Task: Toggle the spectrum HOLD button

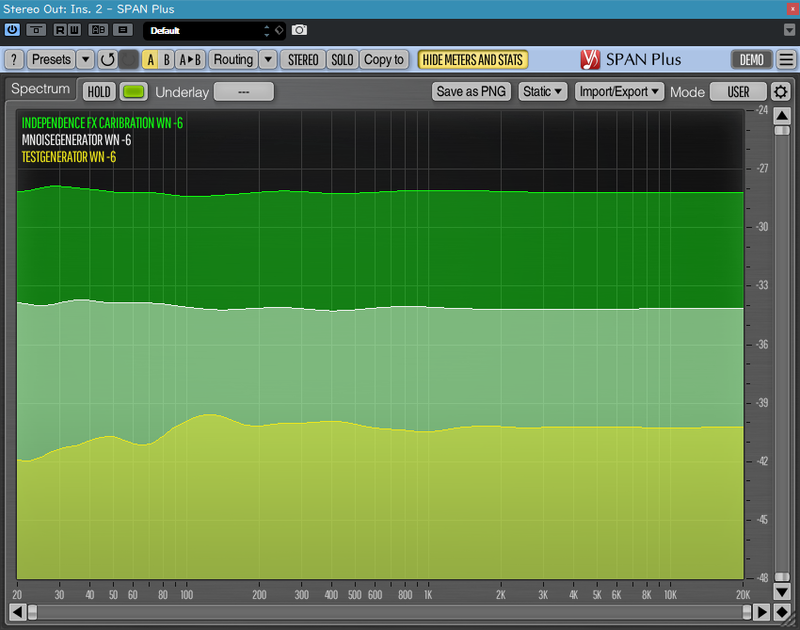Action: (99, 92)
